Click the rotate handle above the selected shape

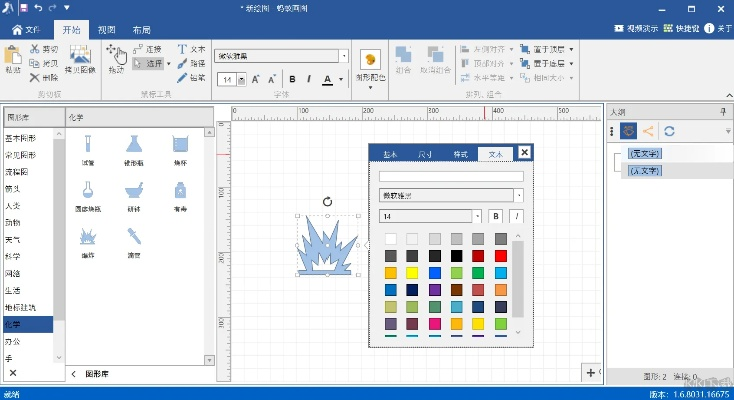(328, 202)
